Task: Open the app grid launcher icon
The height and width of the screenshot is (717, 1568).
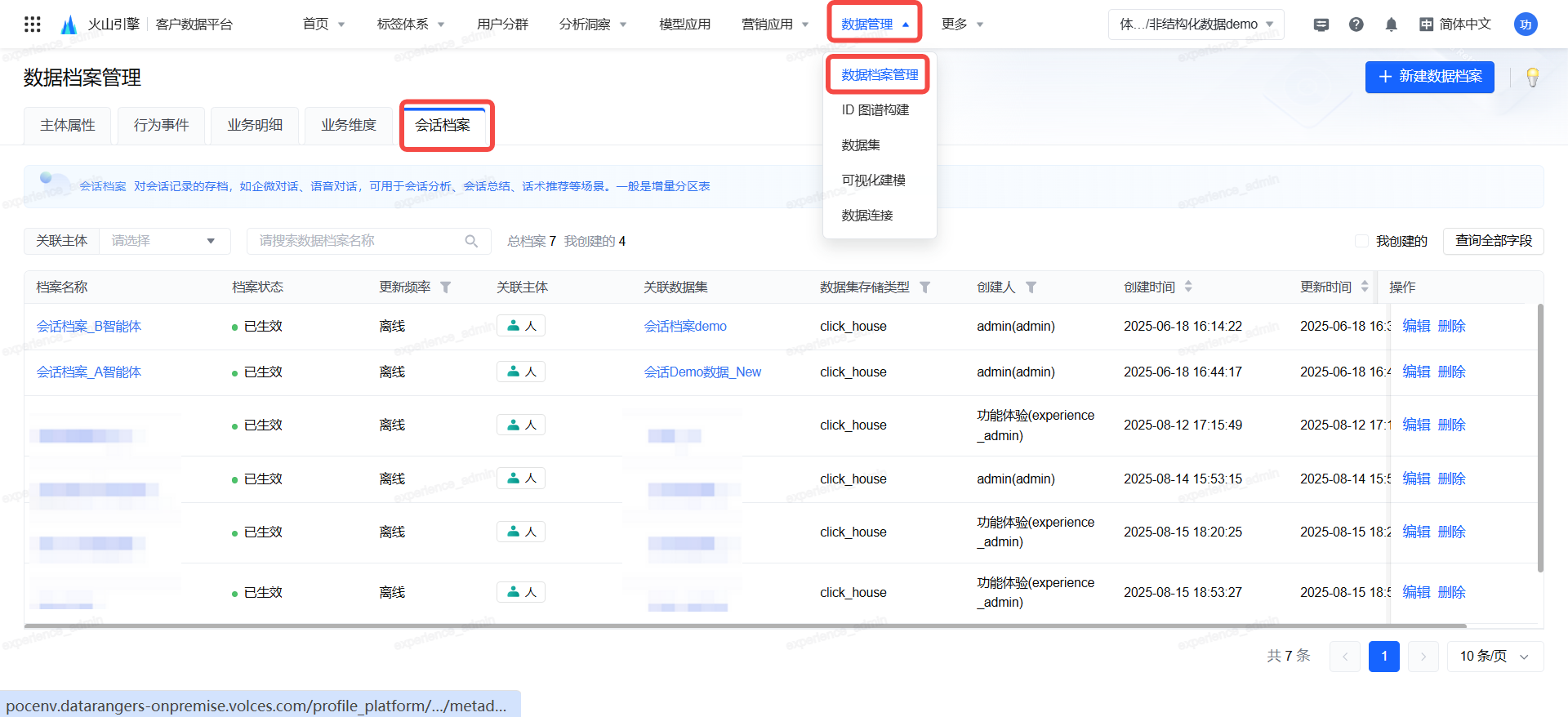Action: pos(32,24)
